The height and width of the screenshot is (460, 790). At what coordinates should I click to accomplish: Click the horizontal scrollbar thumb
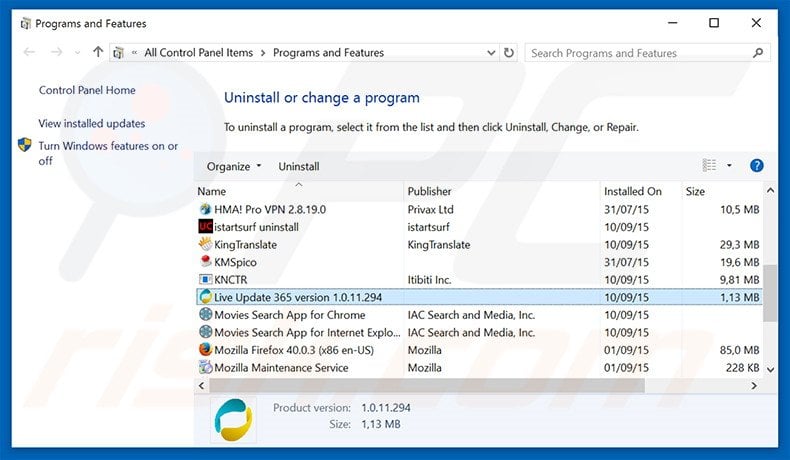click(x=427, y=385)
